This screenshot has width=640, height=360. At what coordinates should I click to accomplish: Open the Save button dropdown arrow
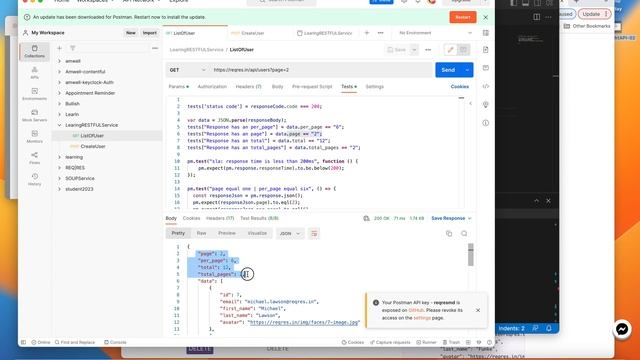414,50
